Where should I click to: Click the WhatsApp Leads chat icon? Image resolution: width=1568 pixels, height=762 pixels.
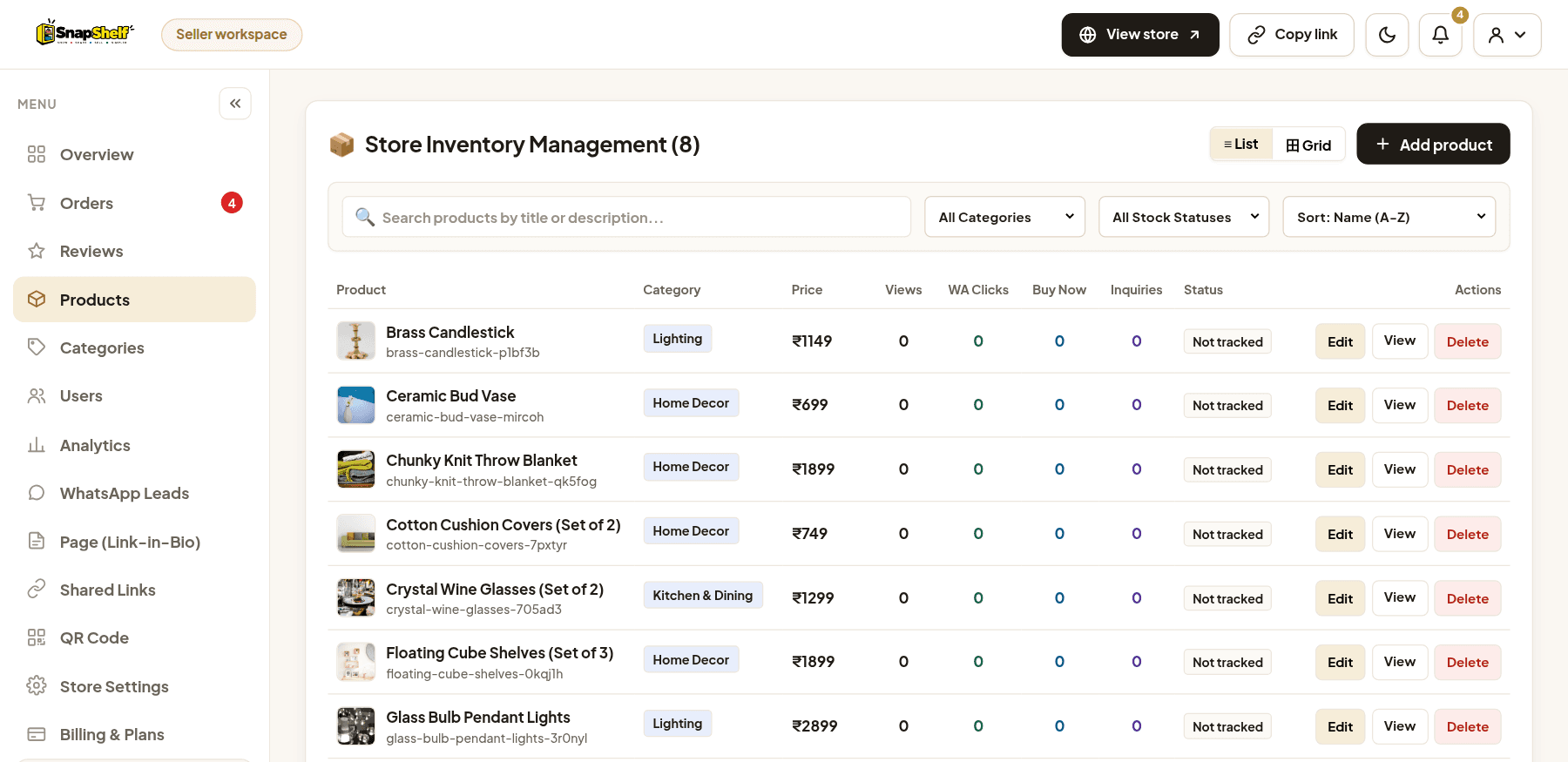(37, 493)
